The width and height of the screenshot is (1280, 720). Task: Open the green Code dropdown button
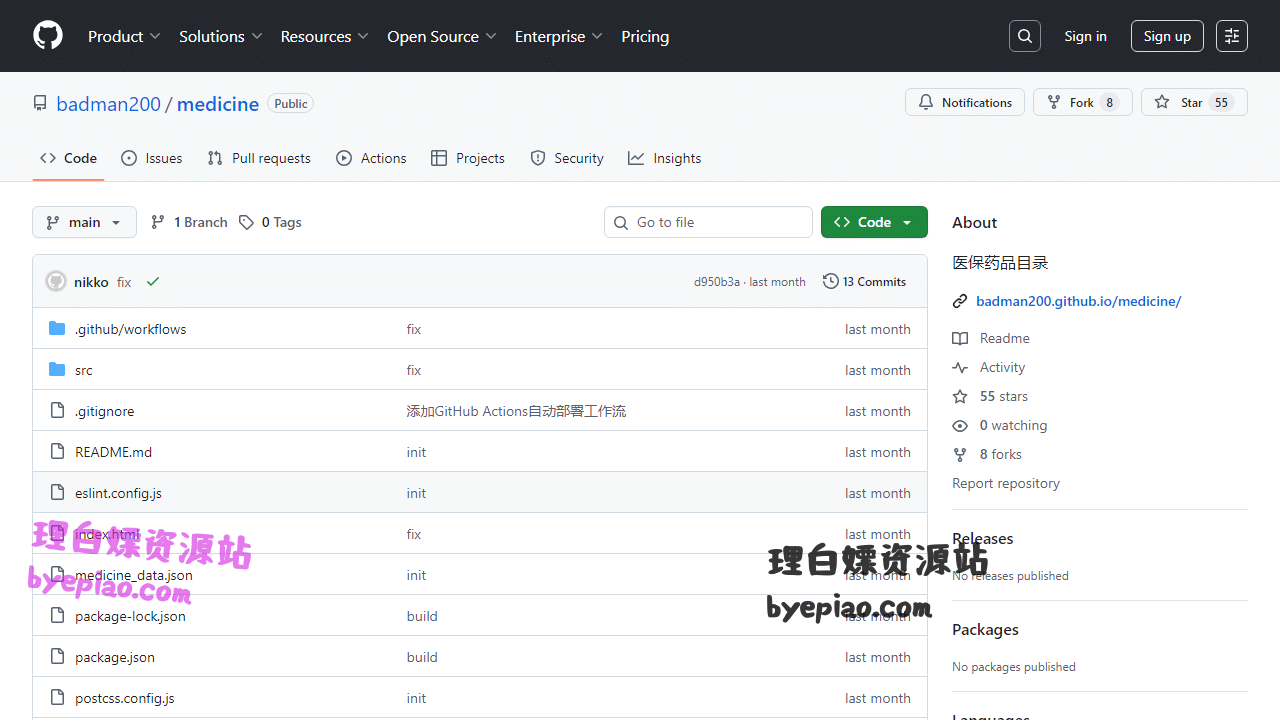(x=874, y=222)
